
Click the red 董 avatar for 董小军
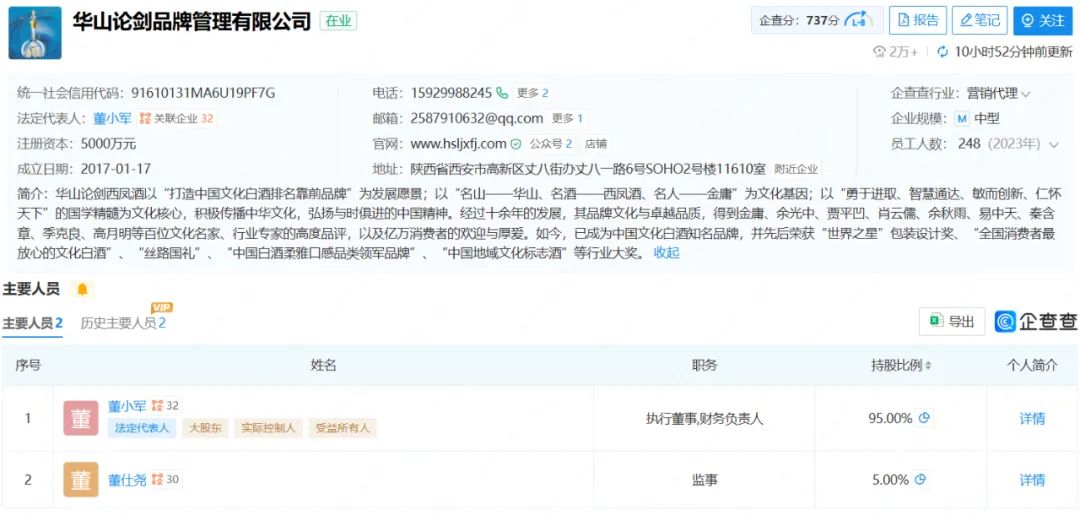click(81, 418)
